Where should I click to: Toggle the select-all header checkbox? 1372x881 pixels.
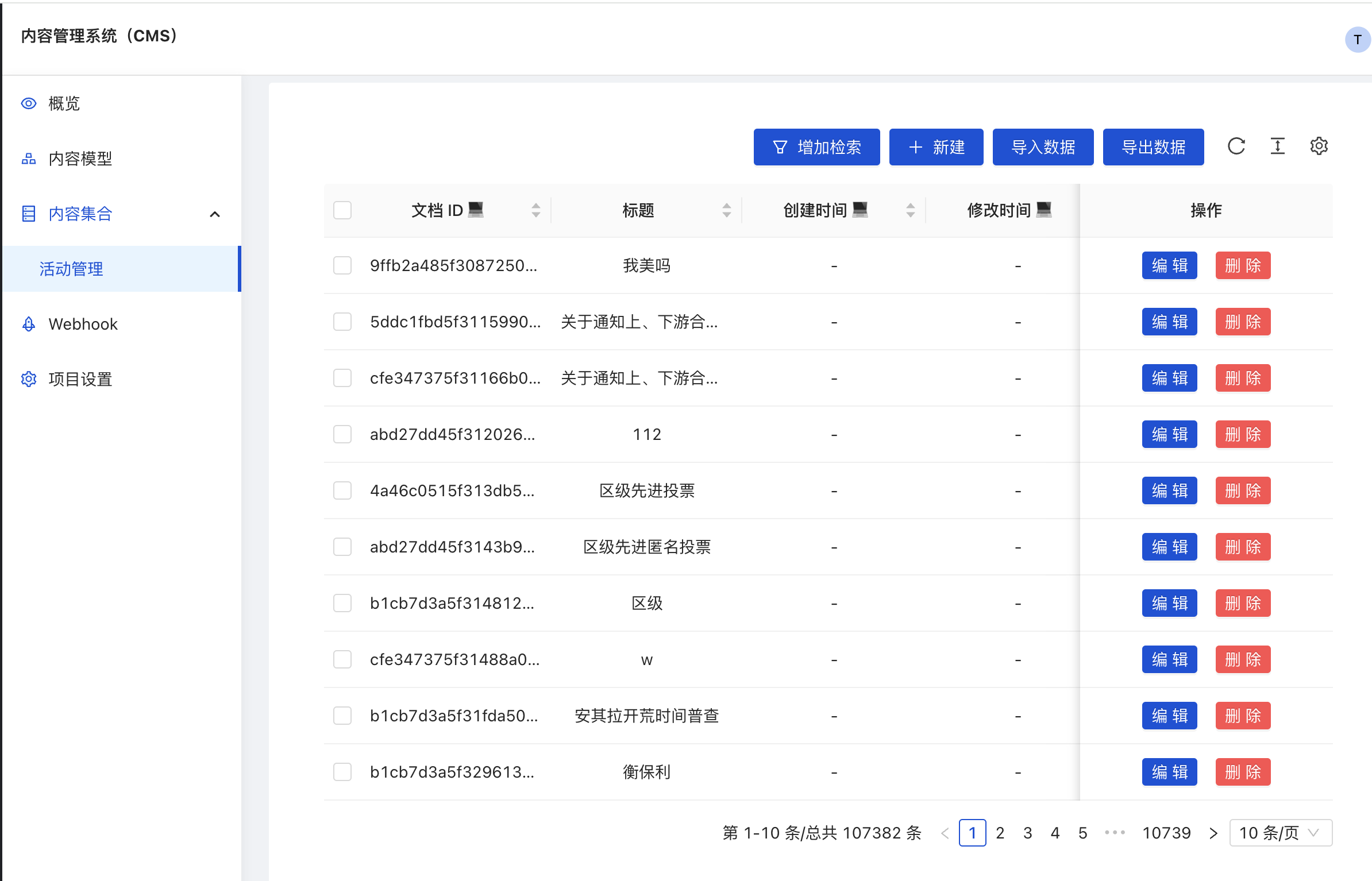342,210
